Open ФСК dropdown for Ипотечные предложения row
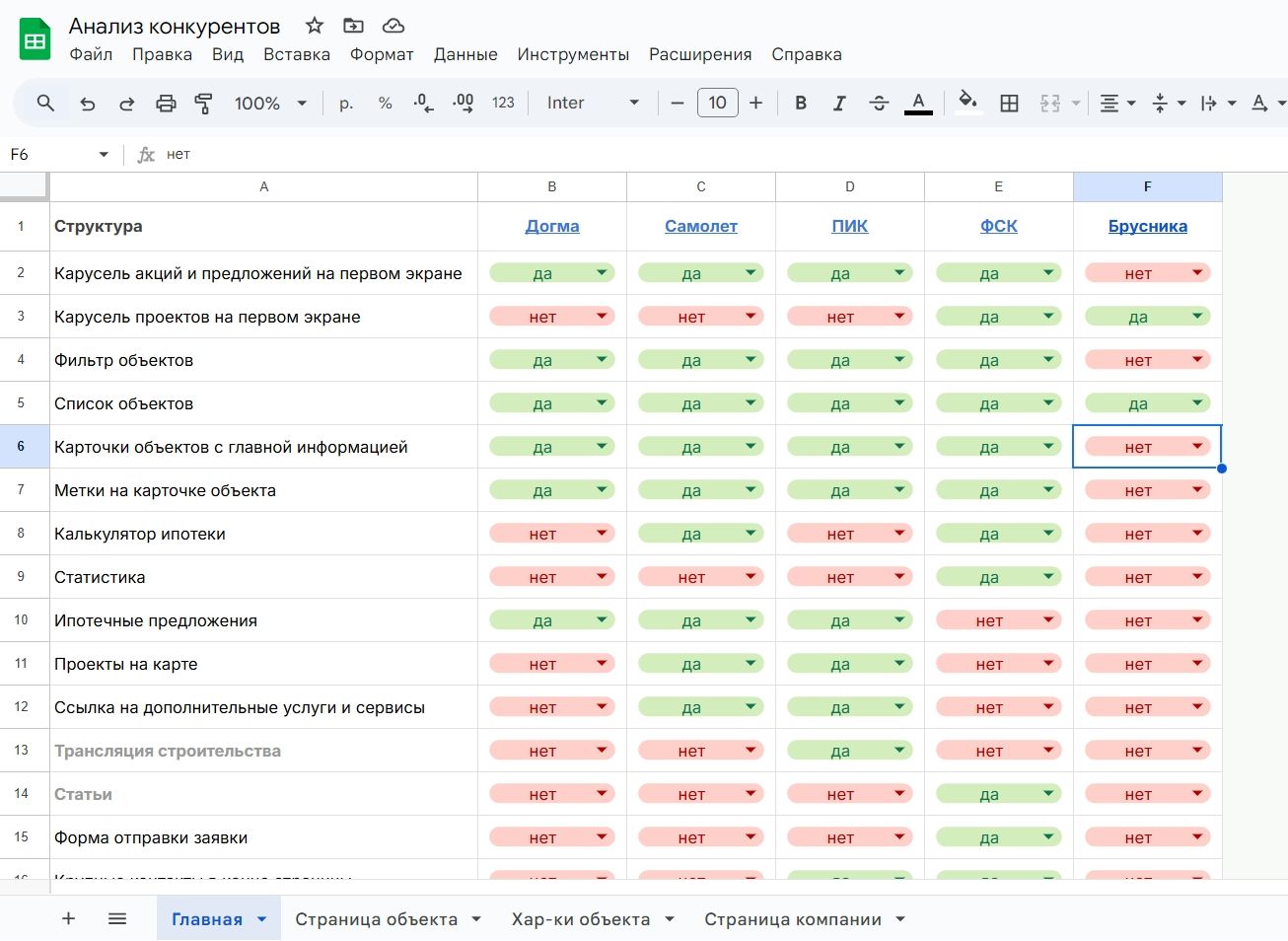Screen dimensions: 1288x941 1048,619
